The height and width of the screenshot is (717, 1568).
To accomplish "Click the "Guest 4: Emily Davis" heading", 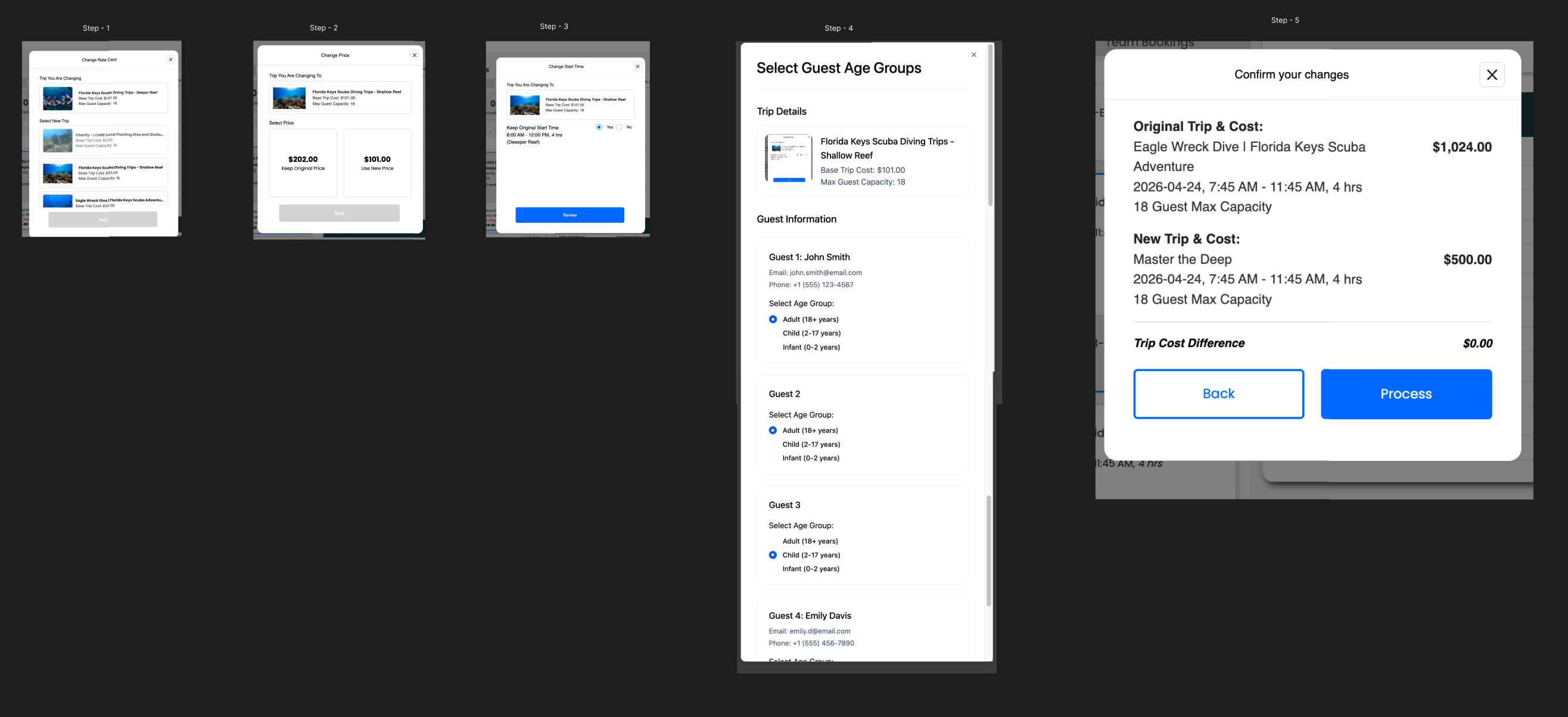I will point(810,615).
